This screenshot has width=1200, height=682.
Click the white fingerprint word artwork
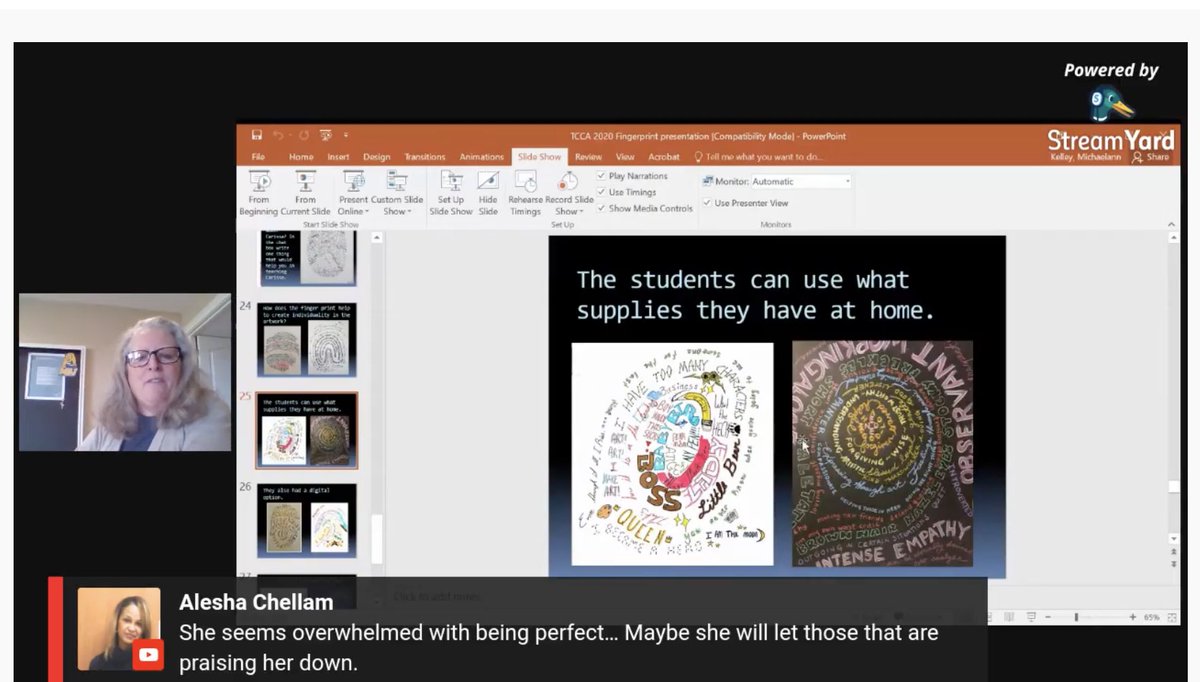coord(672,453)
